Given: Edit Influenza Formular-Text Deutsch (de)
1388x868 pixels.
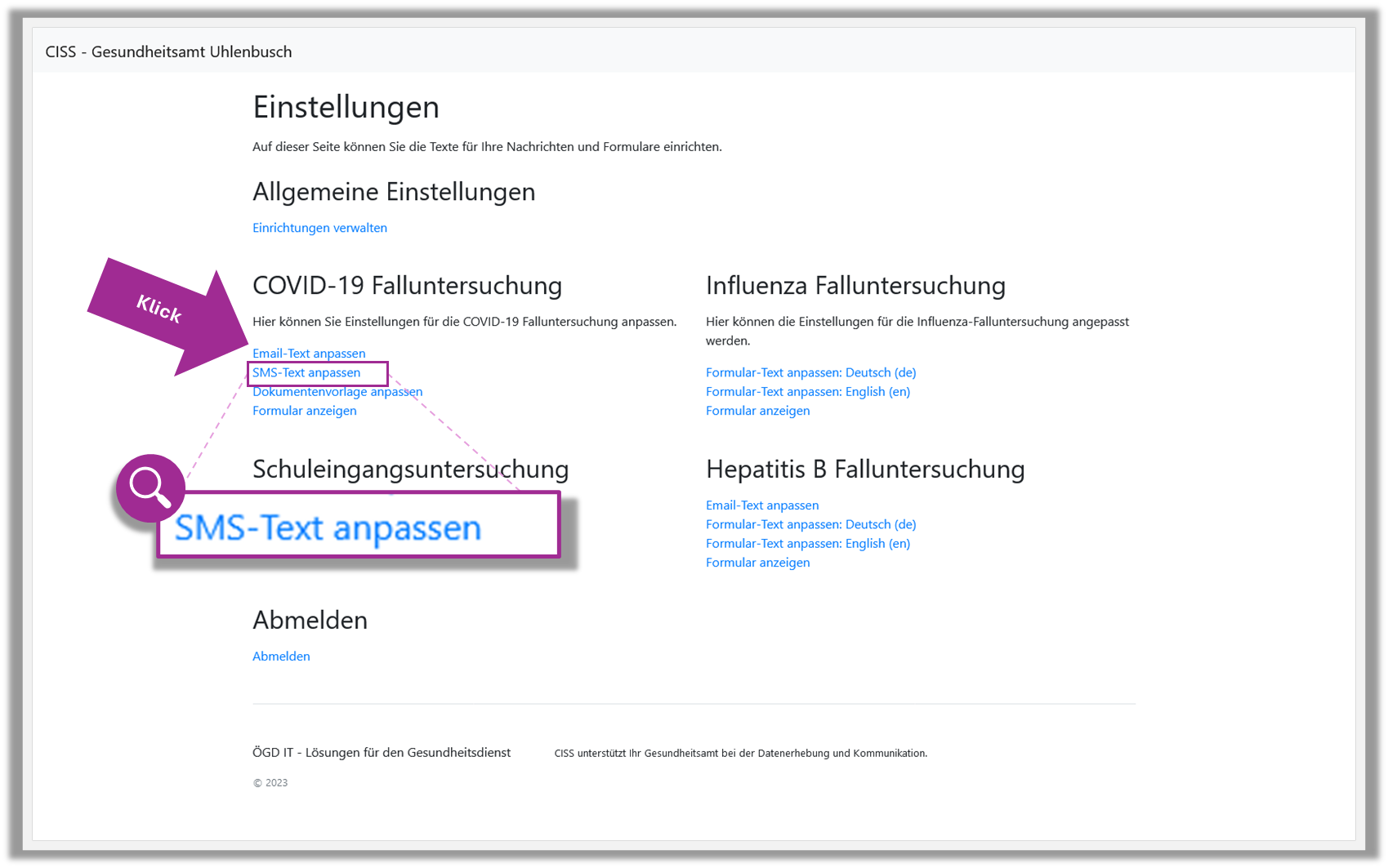Looking at the screenshot, I should click(x=810, y=372).
